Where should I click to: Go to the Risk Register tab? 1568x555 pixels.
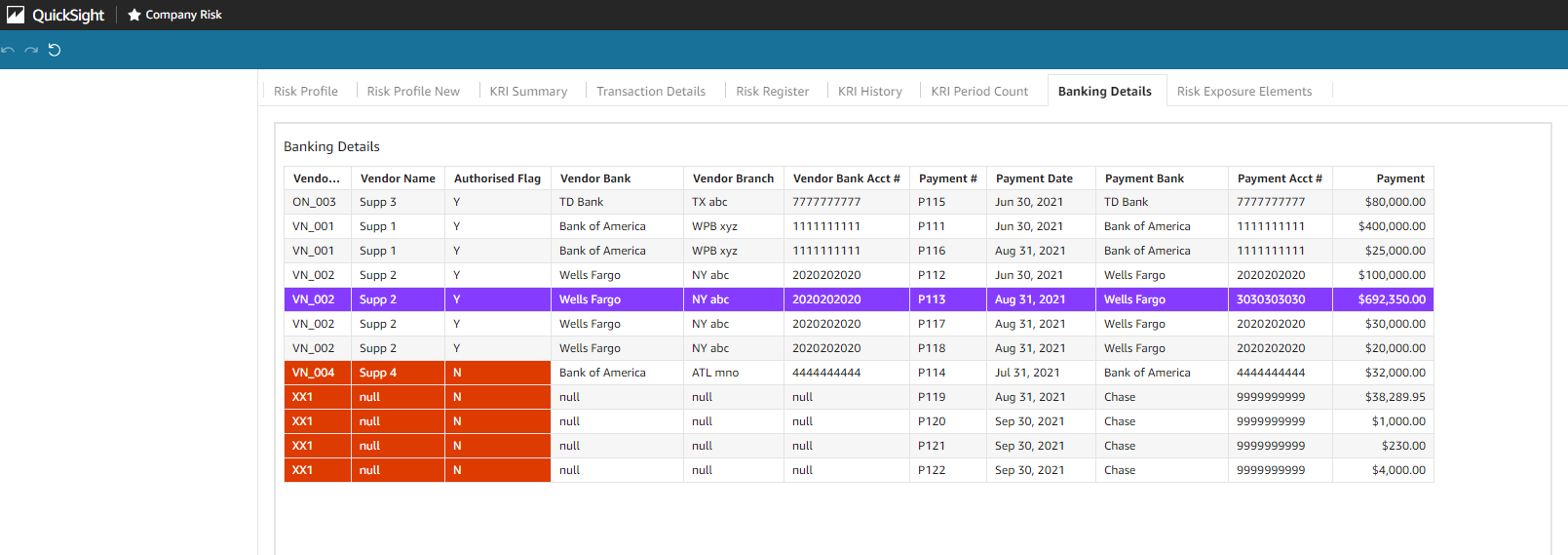tap(772, 91)
